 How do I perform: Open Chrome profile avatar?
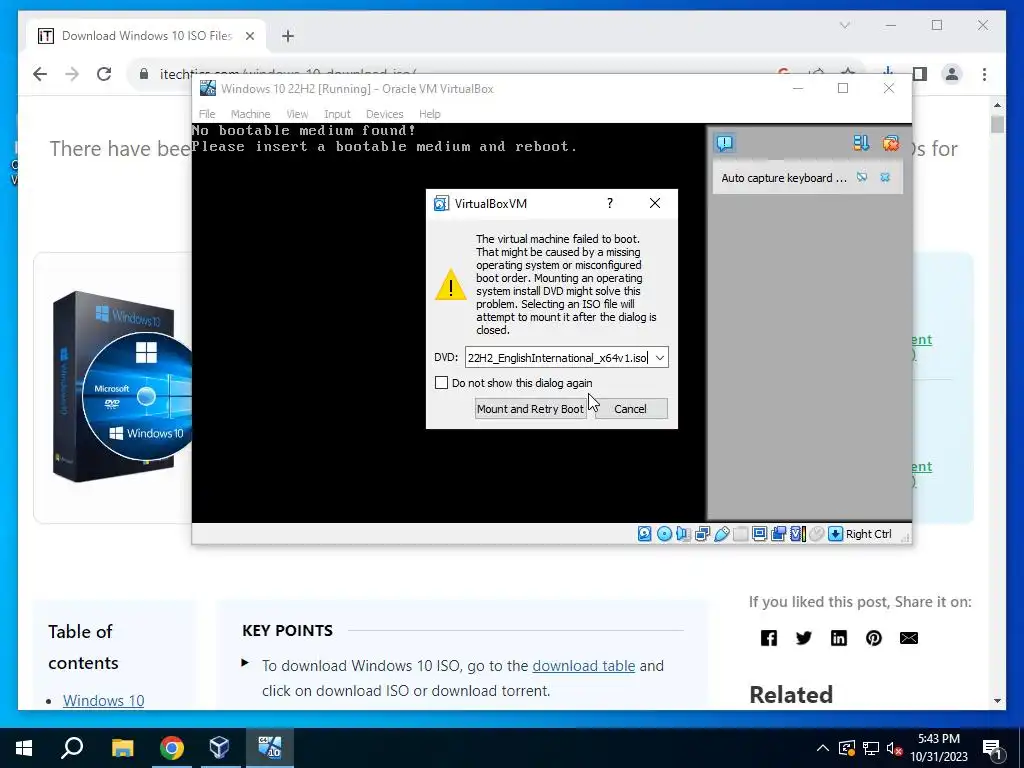952,74
